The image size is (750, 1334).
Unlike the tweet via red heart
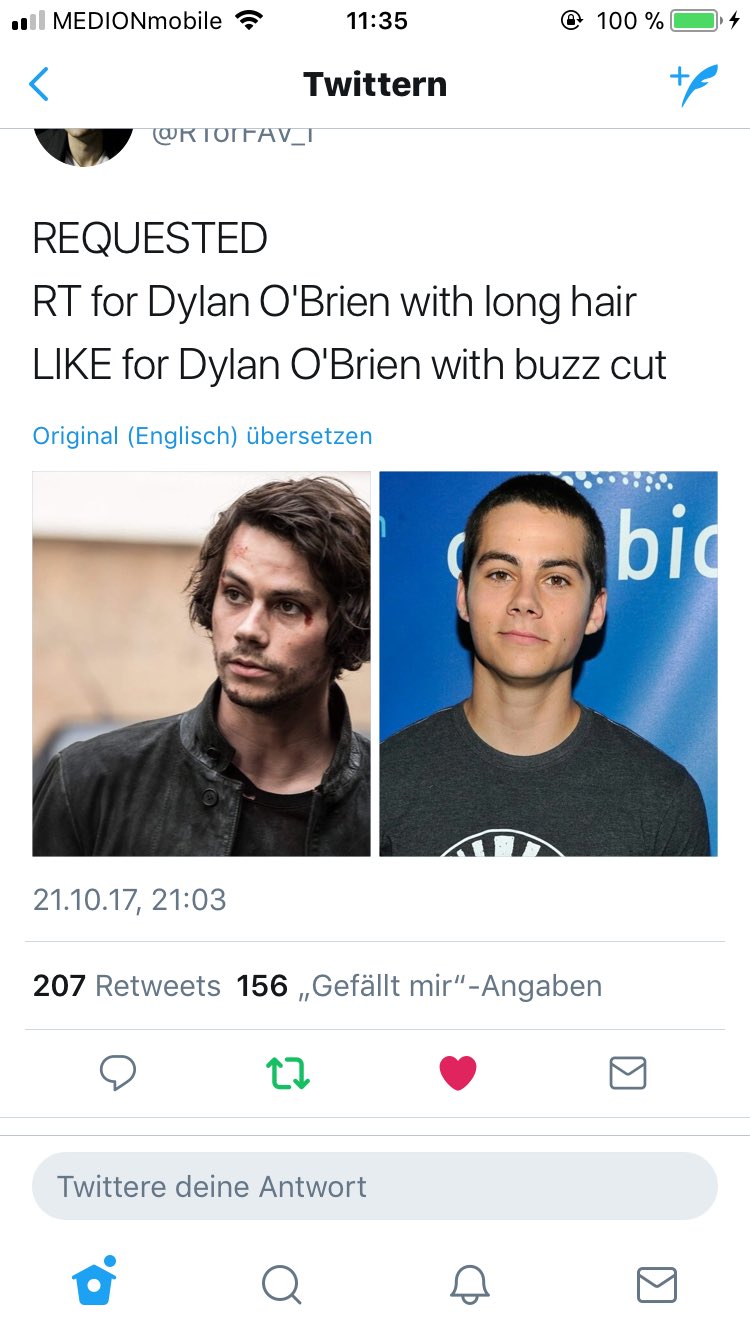pyautogui.click(x=458, y=1073)
